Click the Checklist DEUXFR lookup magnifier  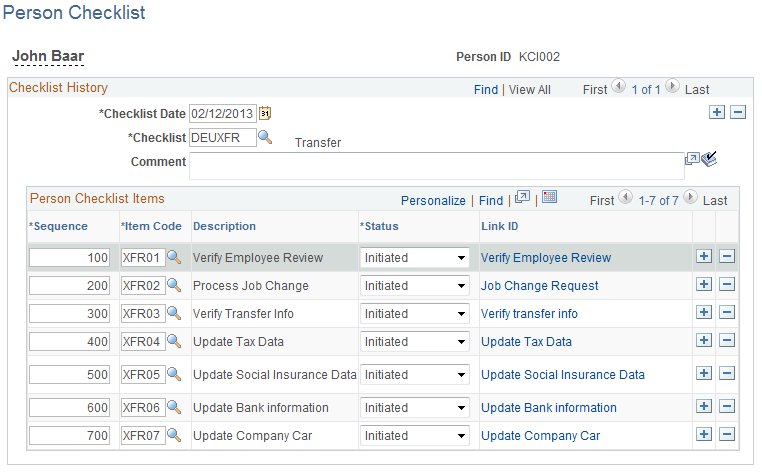(265, 137)
